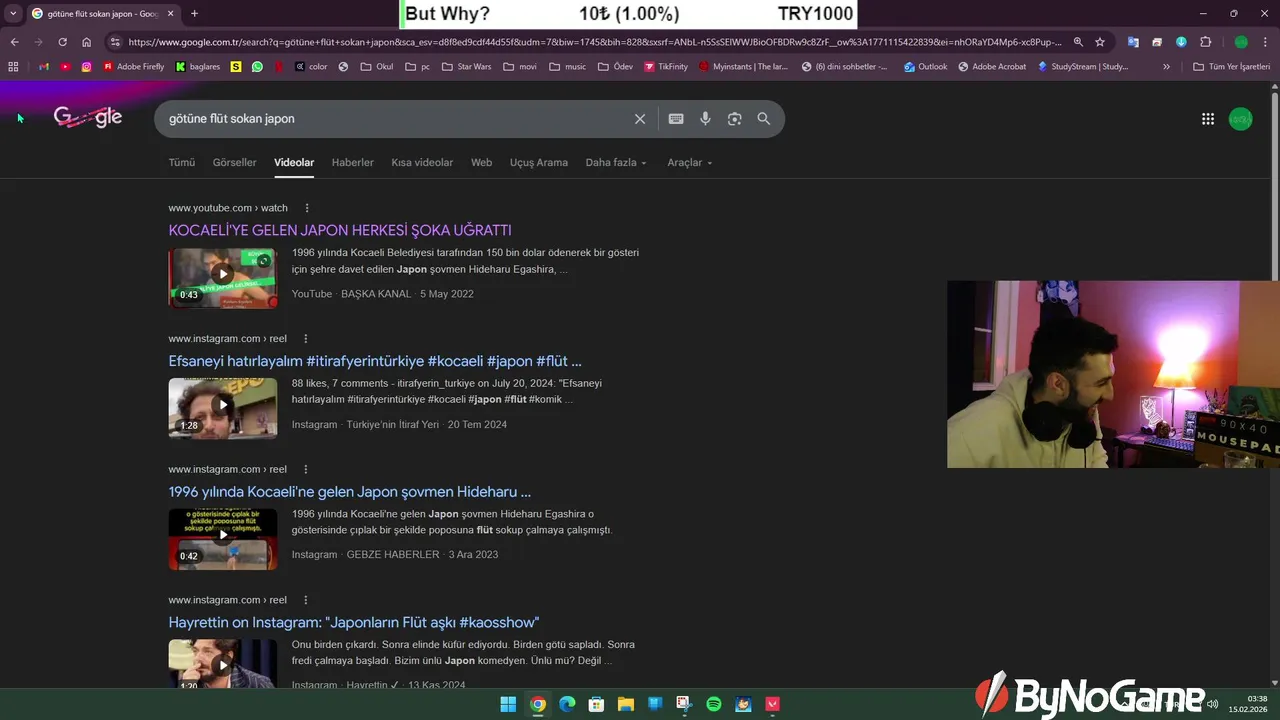The height and width of the screenshot is (720, 1280).
Task: Open Spotify from the taskbar
Action: (714, 704)
